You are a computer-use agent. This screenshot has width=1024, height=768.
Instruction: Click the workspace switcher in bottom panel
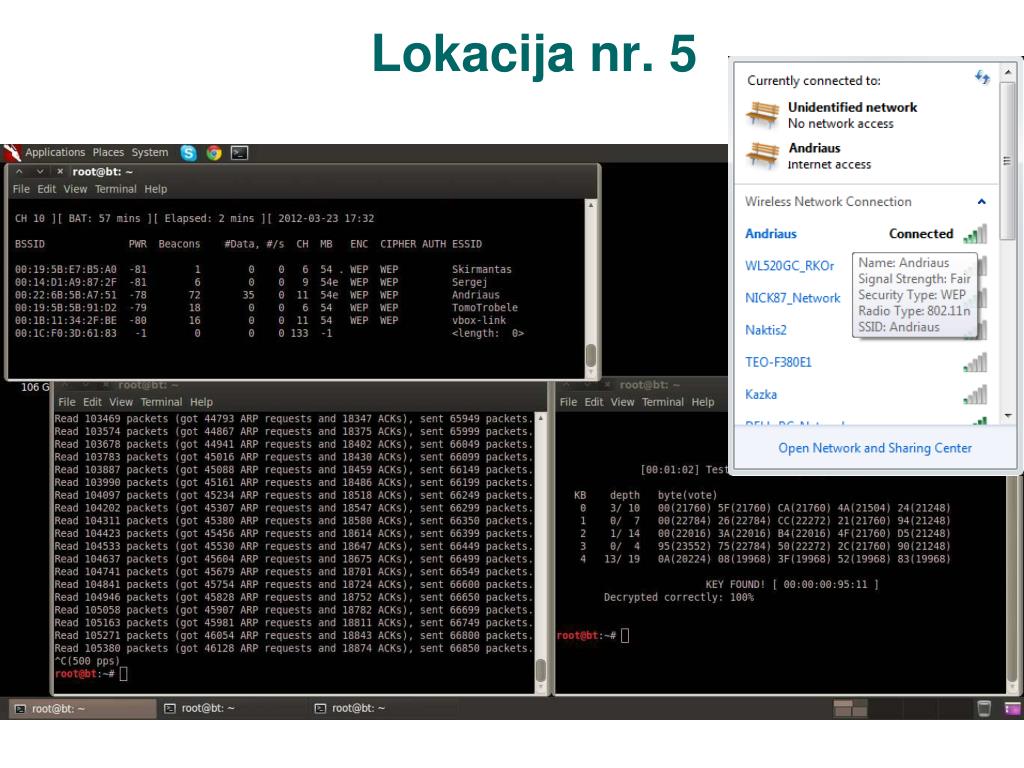(850, 708)
